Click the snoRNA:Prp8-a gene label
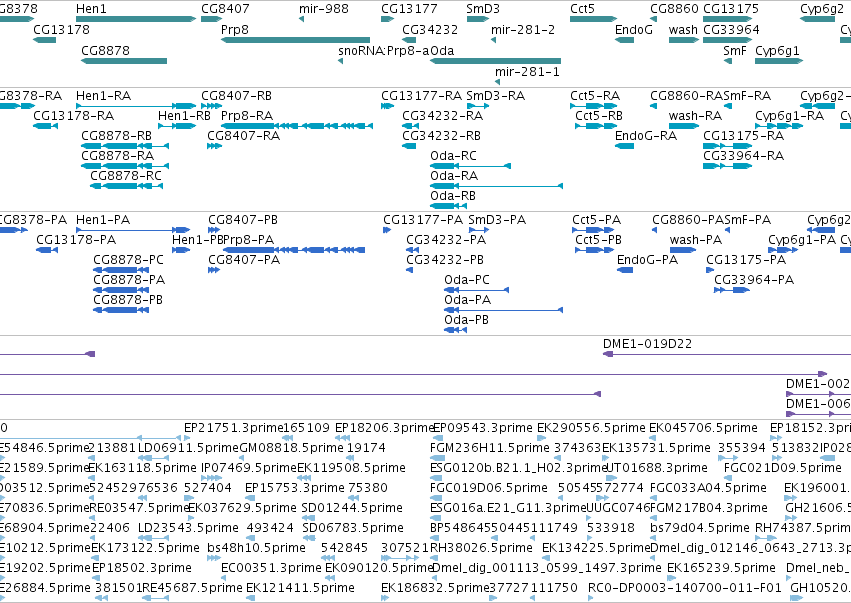The width and height of the screenshot is (851, 603). 384,50
